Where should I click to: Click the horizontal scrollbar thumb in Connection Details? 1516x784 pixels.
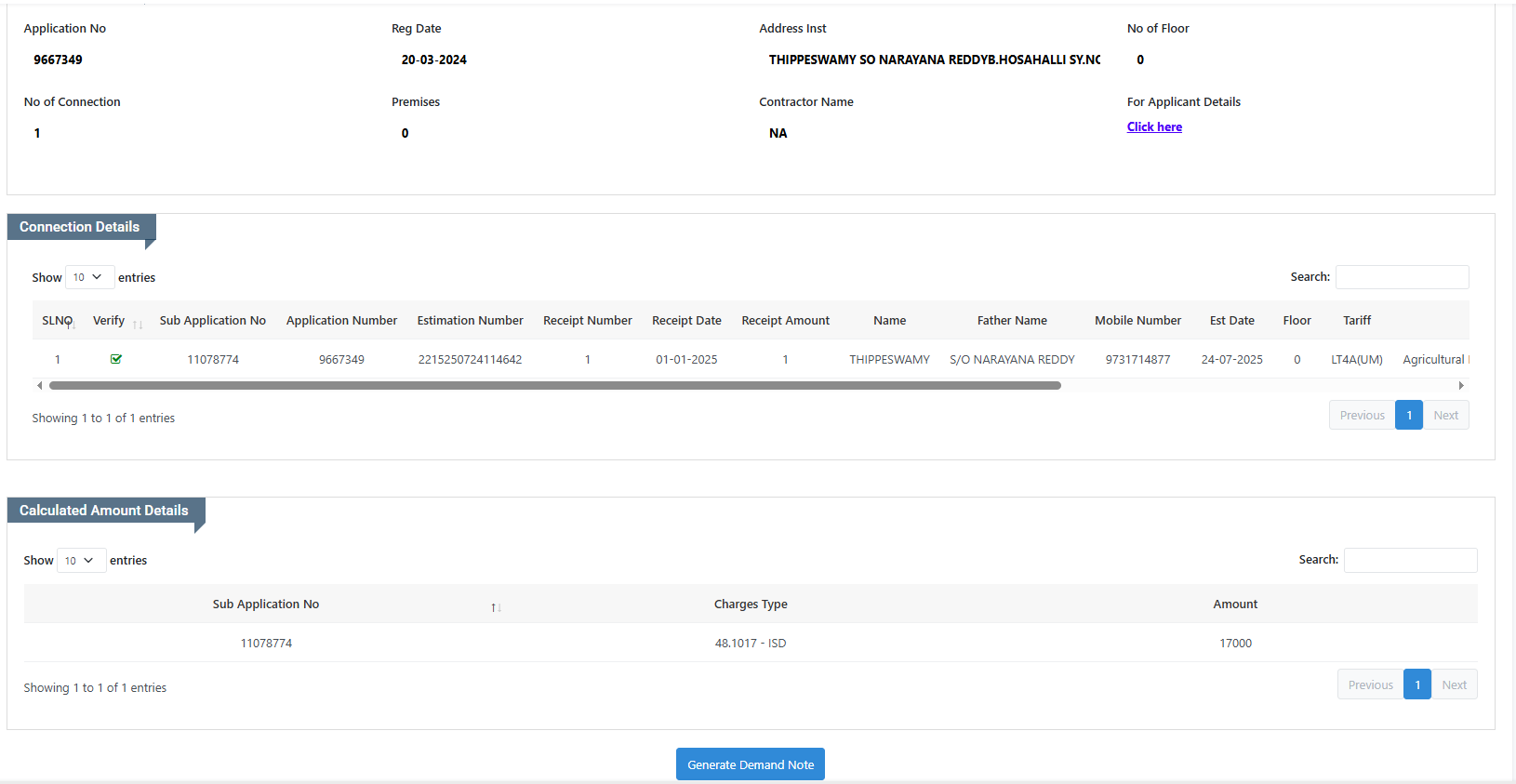pos(554,385)
